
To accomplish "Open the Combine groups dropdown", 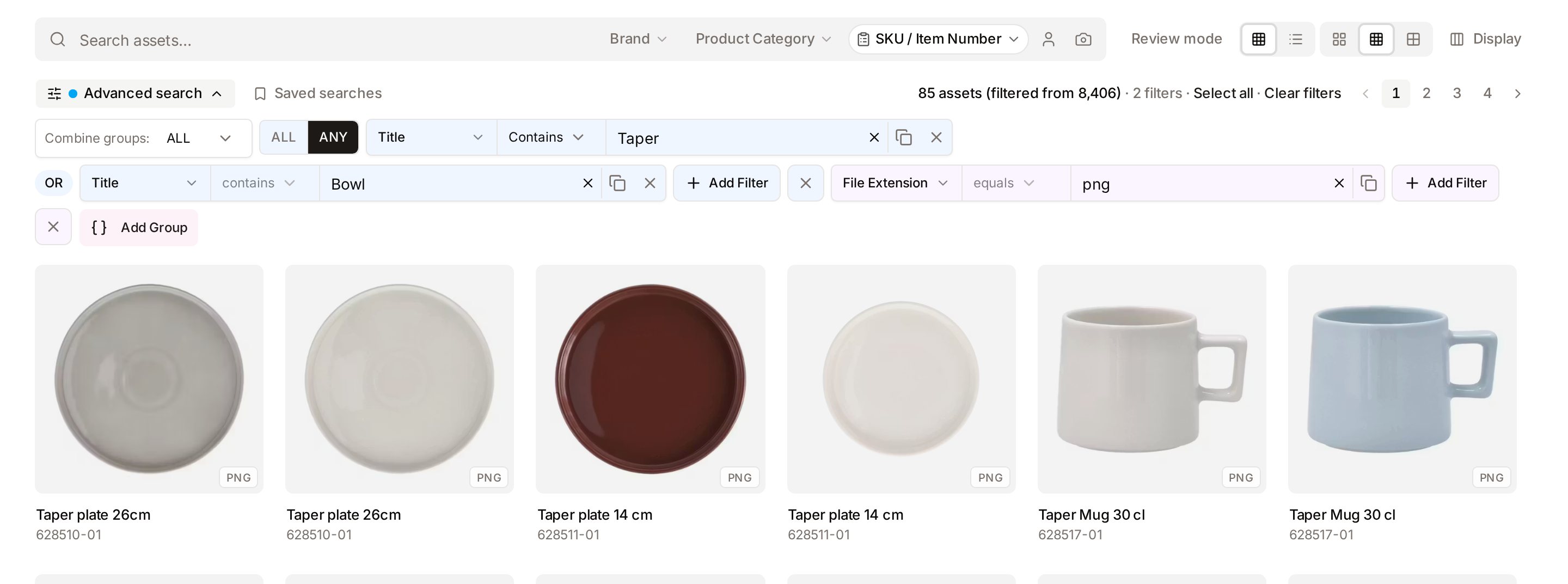I will point(143,138).
